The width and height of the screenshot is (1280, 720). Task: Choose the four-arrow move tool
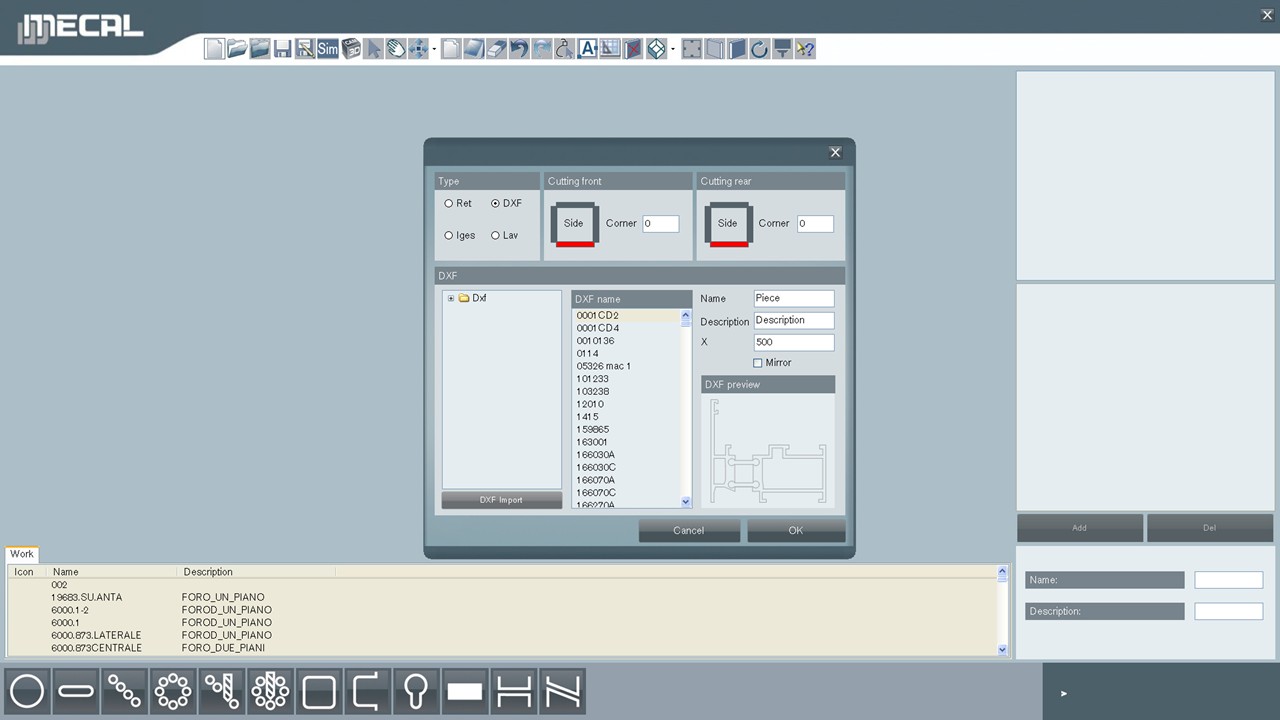point(418,48)
